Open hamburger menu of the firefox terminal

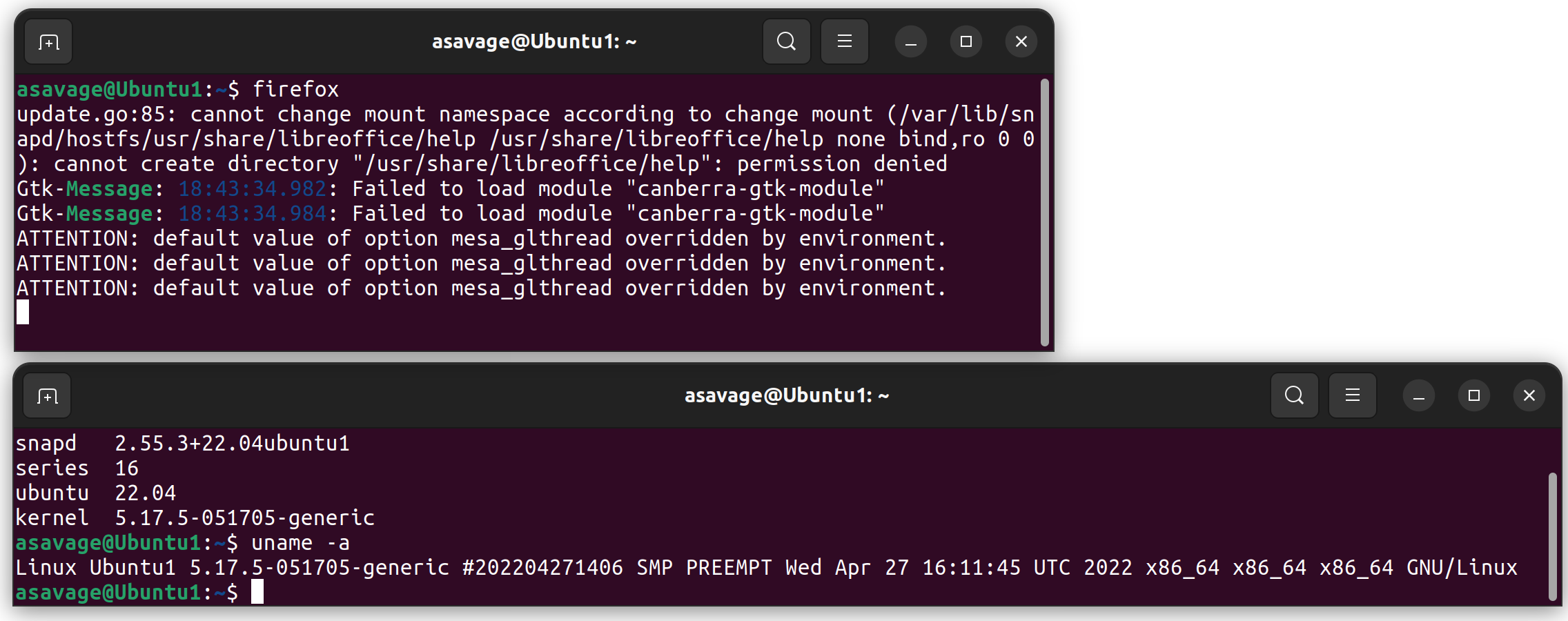tap(844, 42)
